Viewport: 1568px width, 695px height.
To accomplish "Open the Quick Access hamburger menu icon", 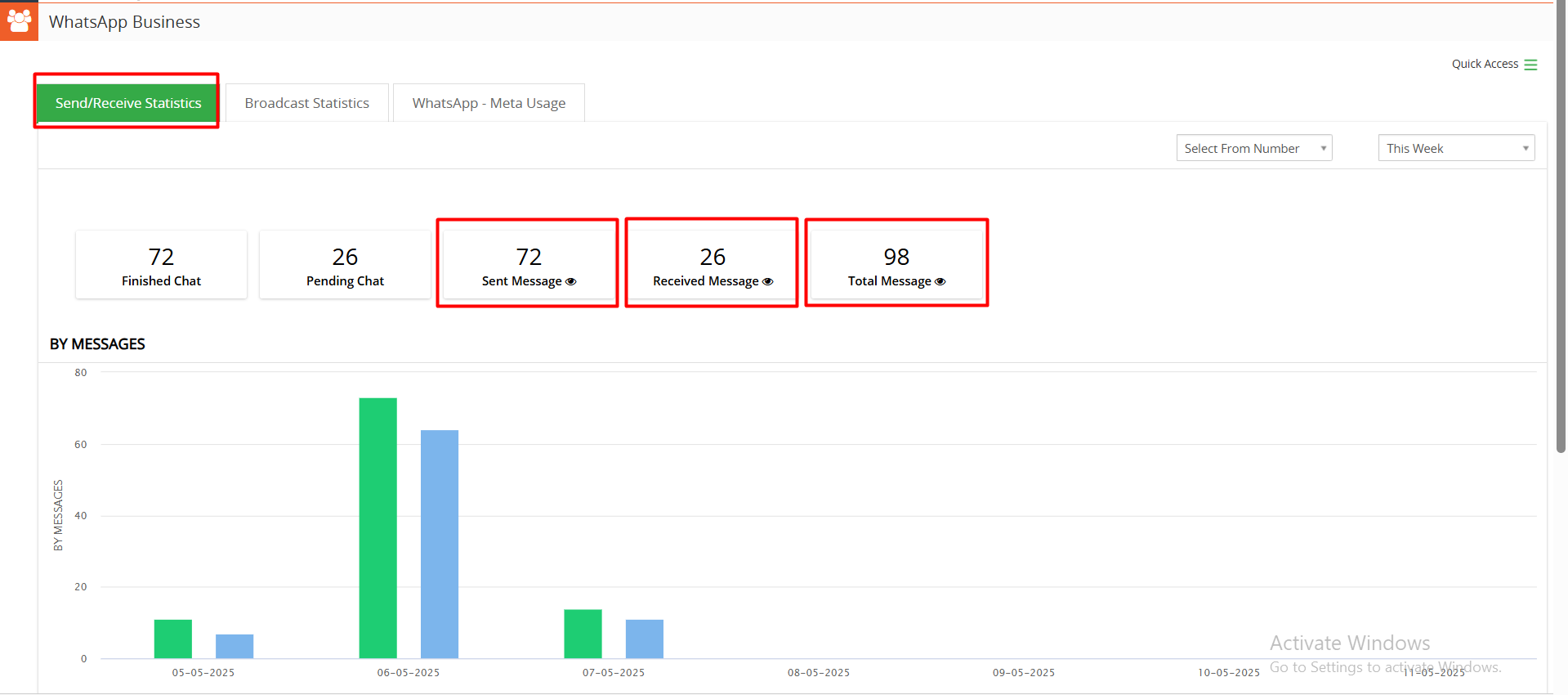I will pos(1530,65).
